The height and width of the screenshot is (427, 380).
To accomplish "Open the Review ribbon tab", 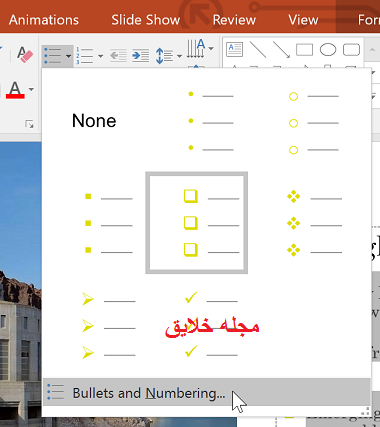I will point(234,20).
